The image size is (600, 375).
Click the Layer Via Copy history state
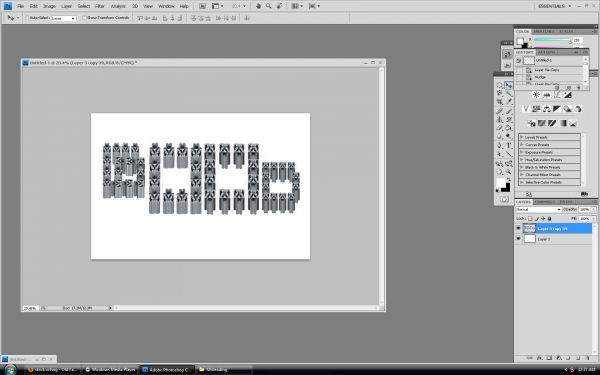click(x=547, y=70)
